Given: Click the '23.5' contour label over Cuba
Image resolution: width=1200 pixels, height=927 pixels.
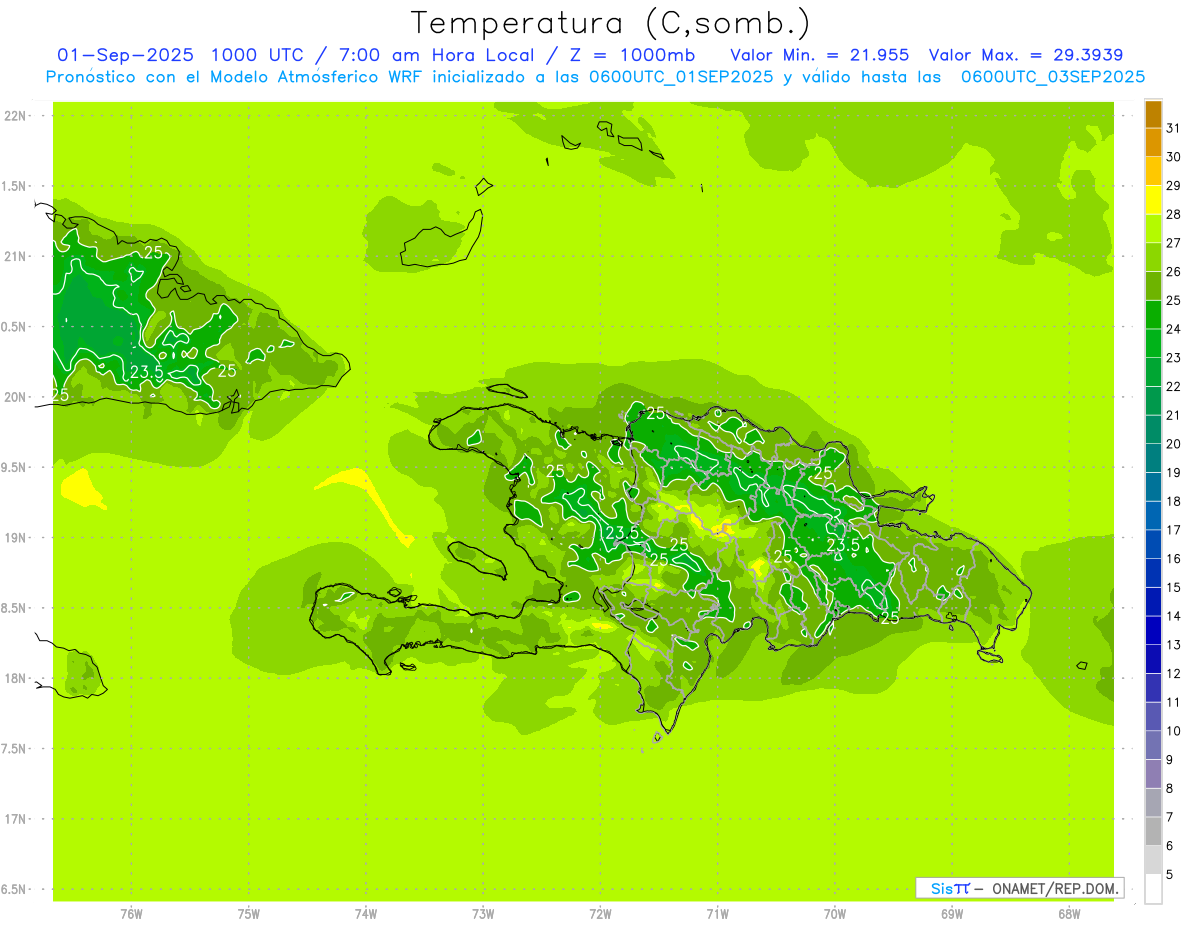Looking at the screenshot, I should (x=147, y=373).
